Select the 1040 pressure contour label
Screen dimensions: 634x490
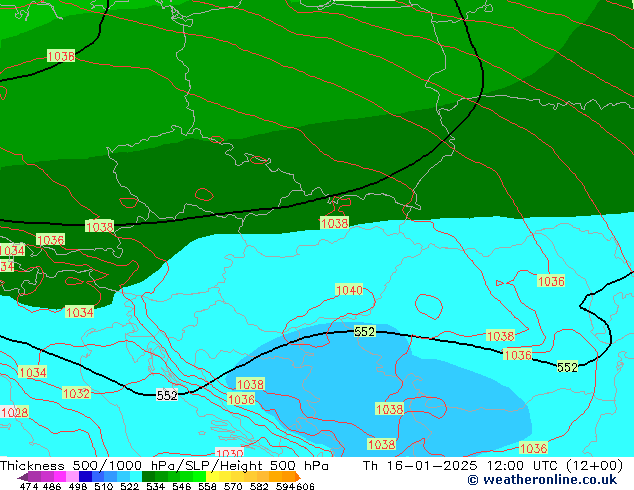click(x=349, y=290)
